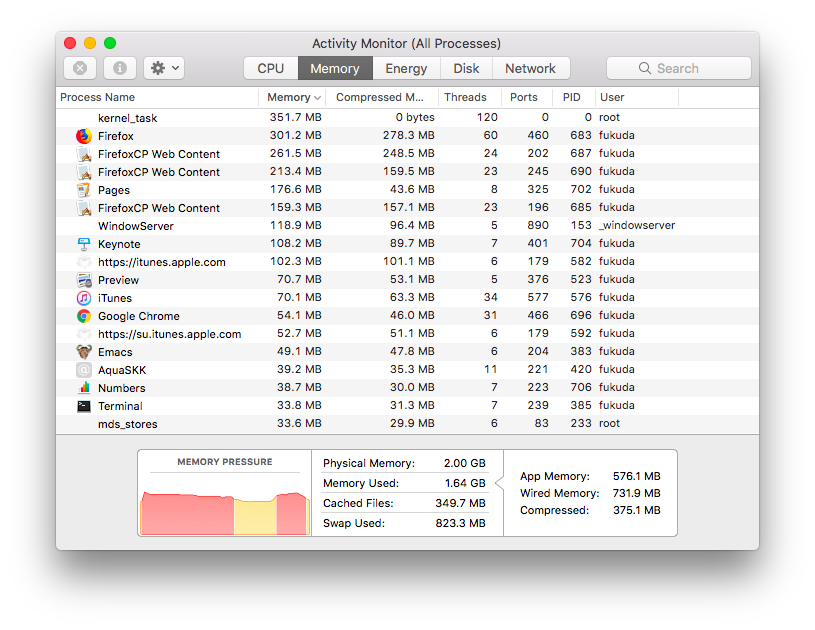Click the Cached Files 349.7 MB value
The height and width of the screenshot is (630, 815).
pyautogui.click(x=461, y=503)
